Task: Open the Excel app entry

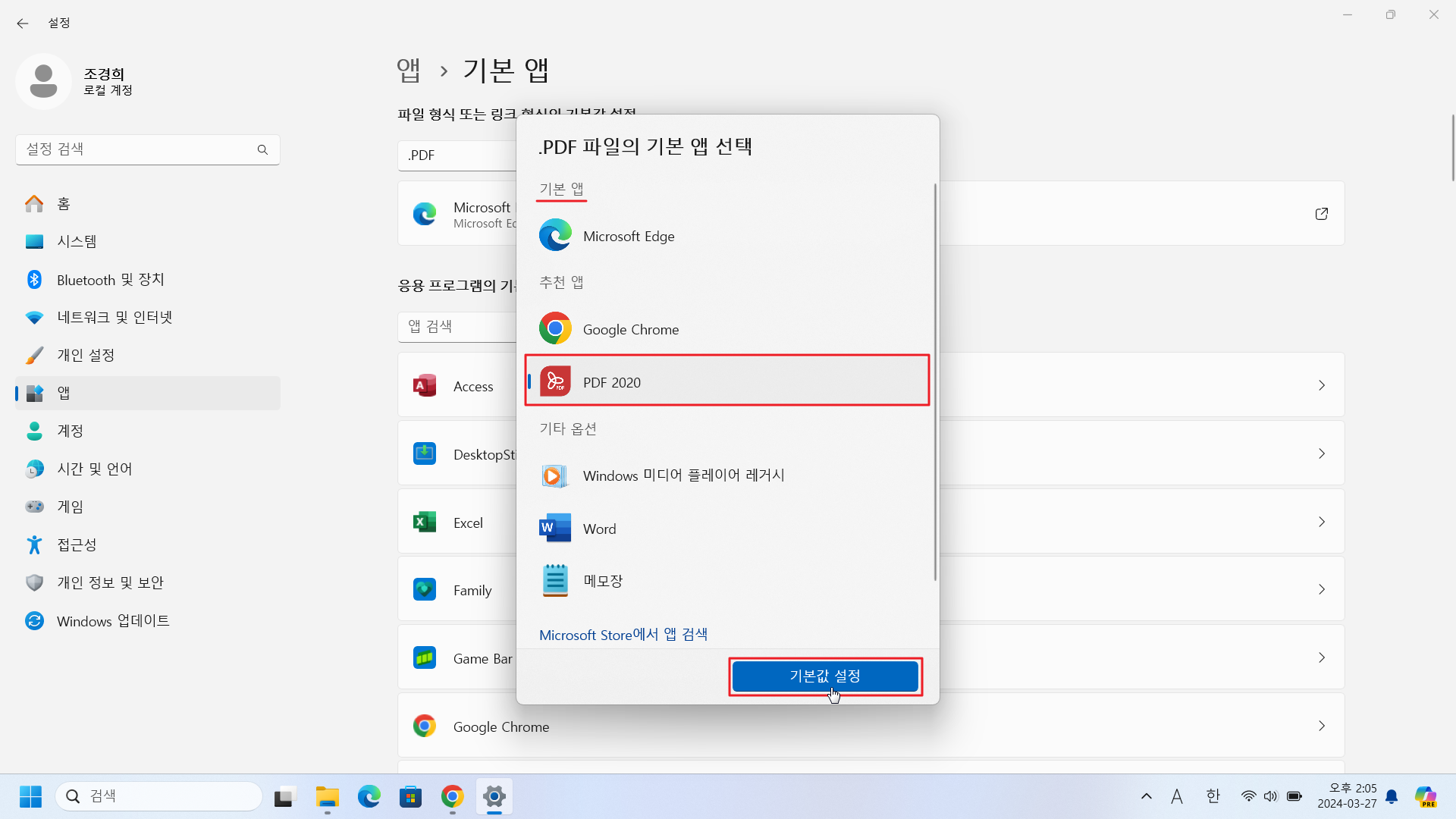Action: pos(871,522)
